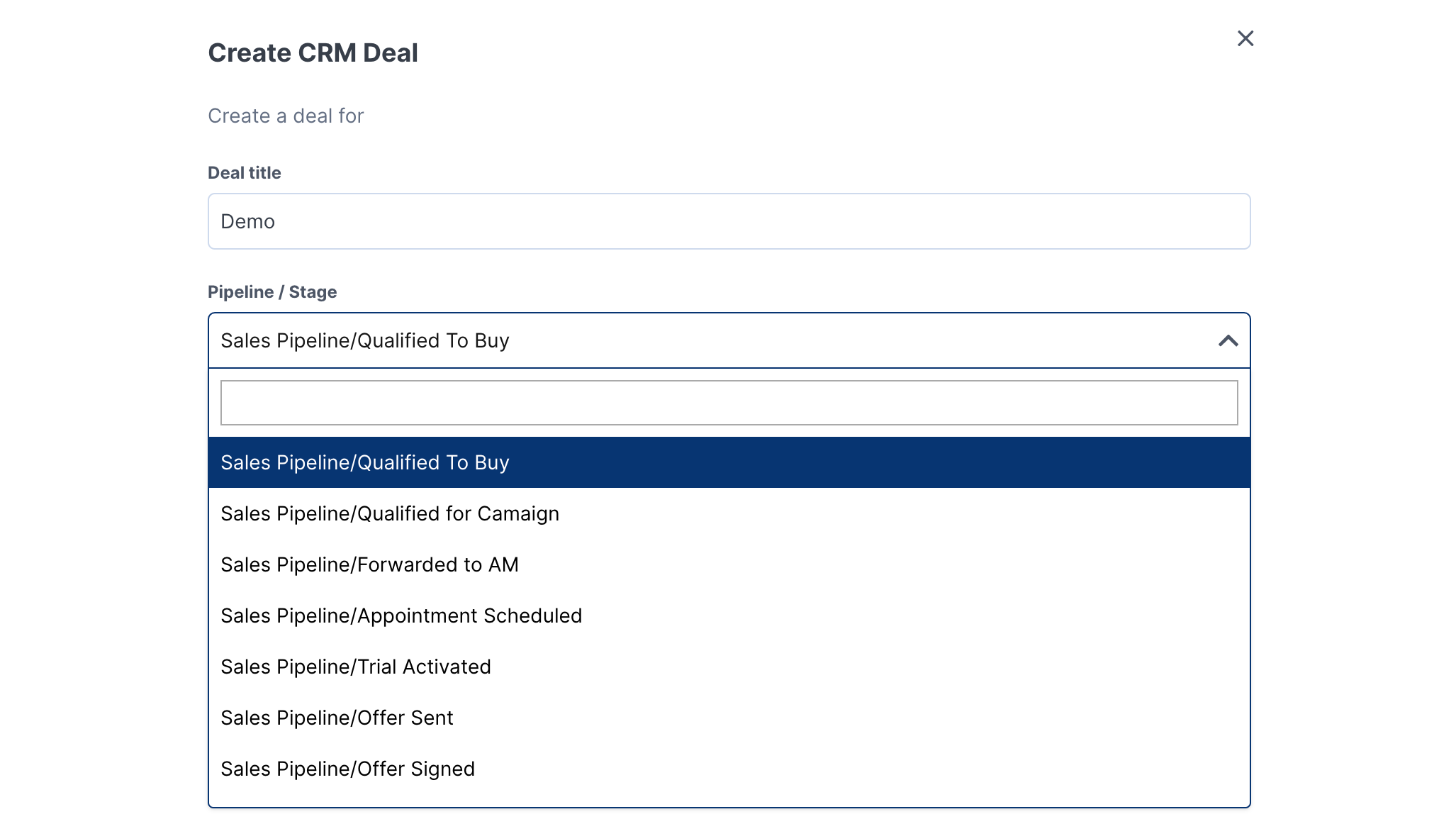Screen dimensions: 1456x819
Task: Click the chevron on the pipeline selector
Action: (1228, 341)
